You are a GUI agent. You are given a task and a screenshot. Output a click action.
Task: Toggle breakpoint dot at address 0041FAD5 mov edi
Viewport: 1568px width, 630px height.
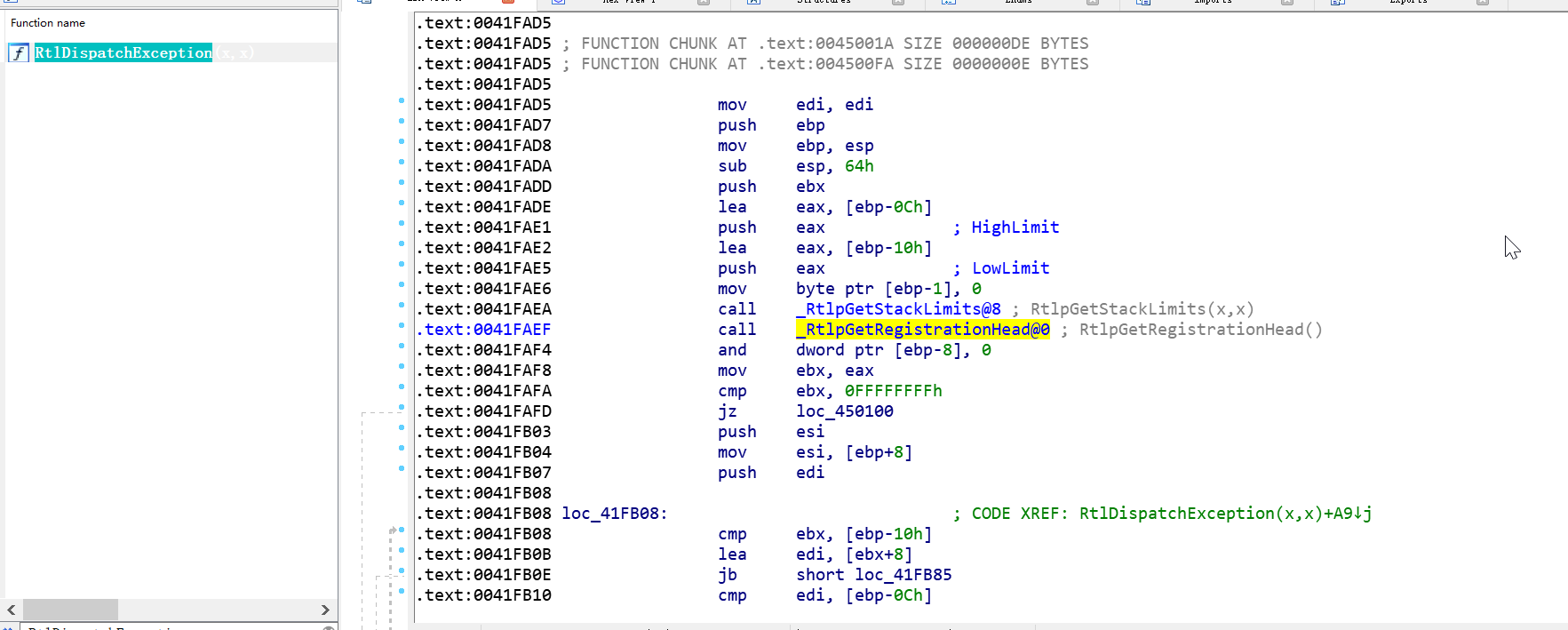[x=402, y=100]
